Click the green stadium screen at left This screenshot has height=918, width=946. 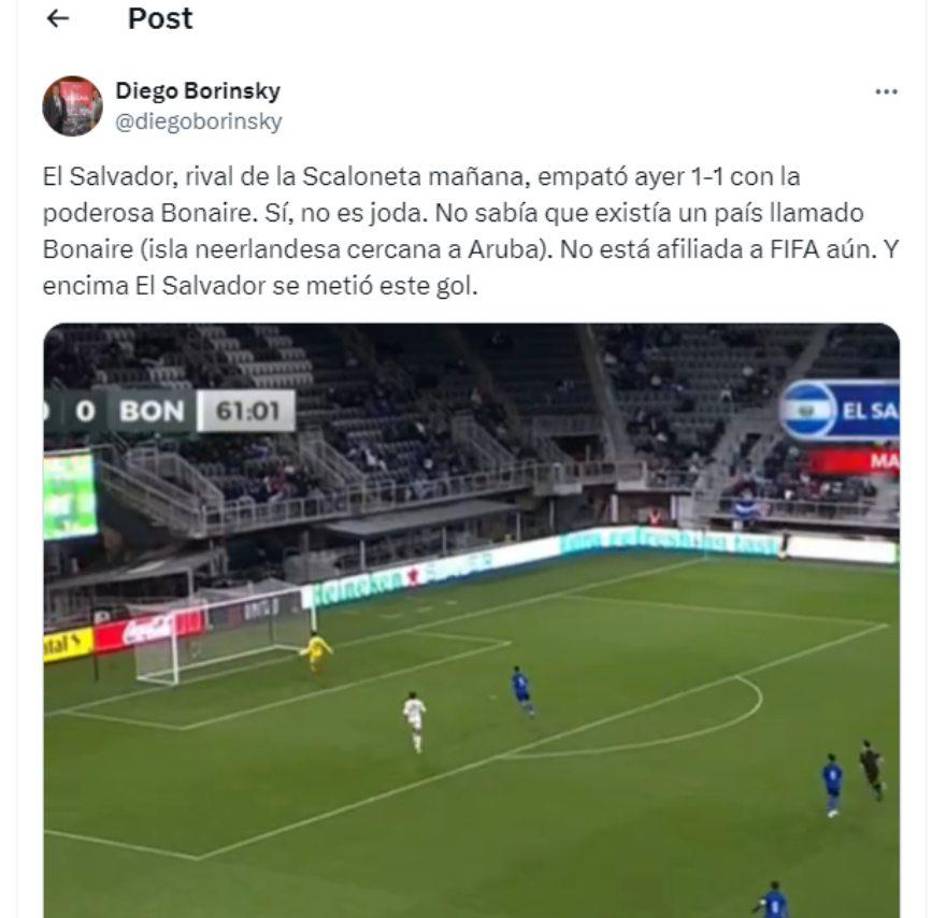click(69, 495)
